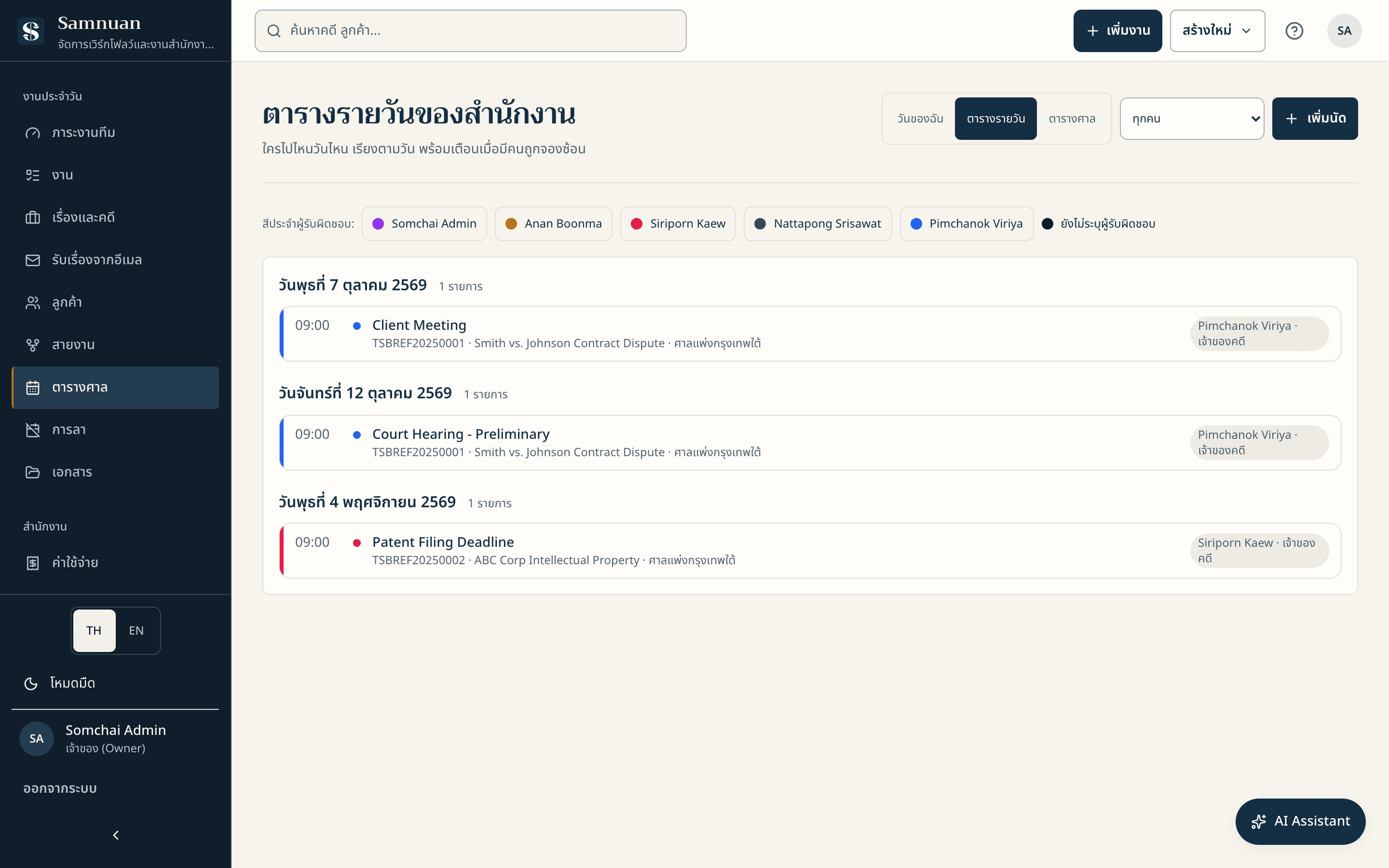1389x868 pixels.
Task: Click Somchai Admin profile in sidebar
Action: pyautogui.click(x=115, y=739)
